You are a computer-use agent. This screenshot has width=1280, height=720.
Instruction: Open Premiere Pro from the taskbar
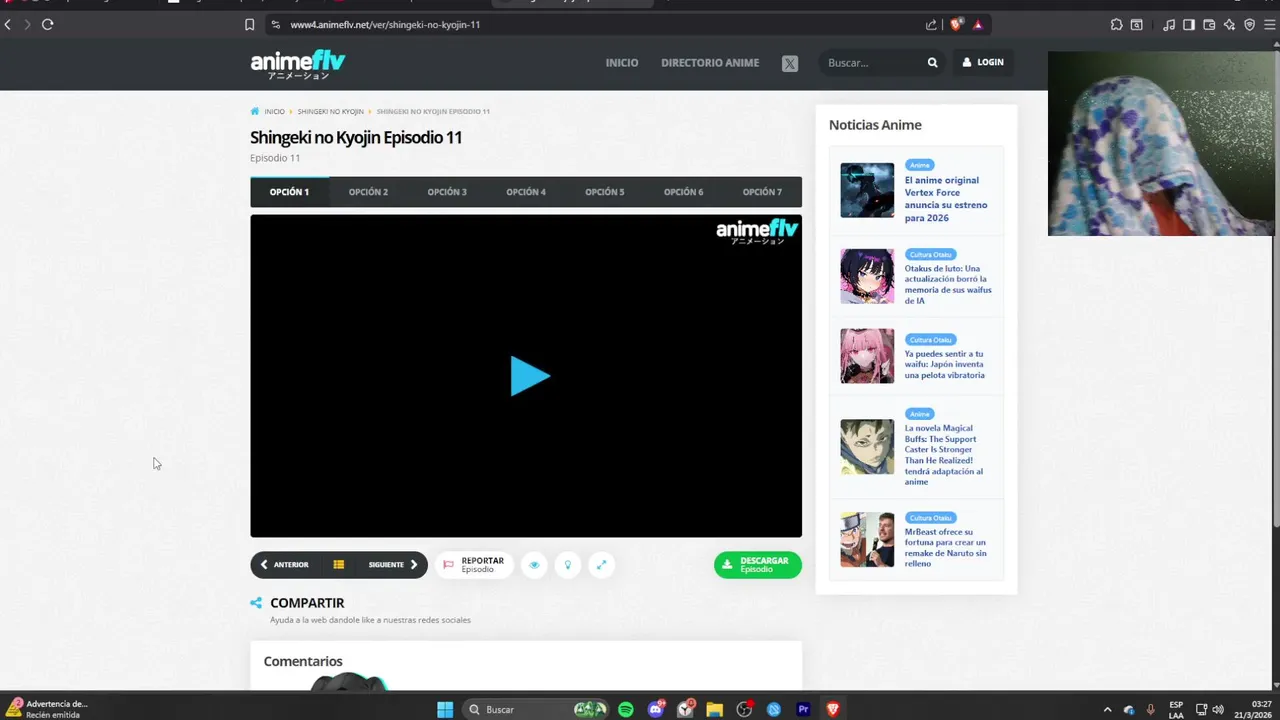click(803, 709)
